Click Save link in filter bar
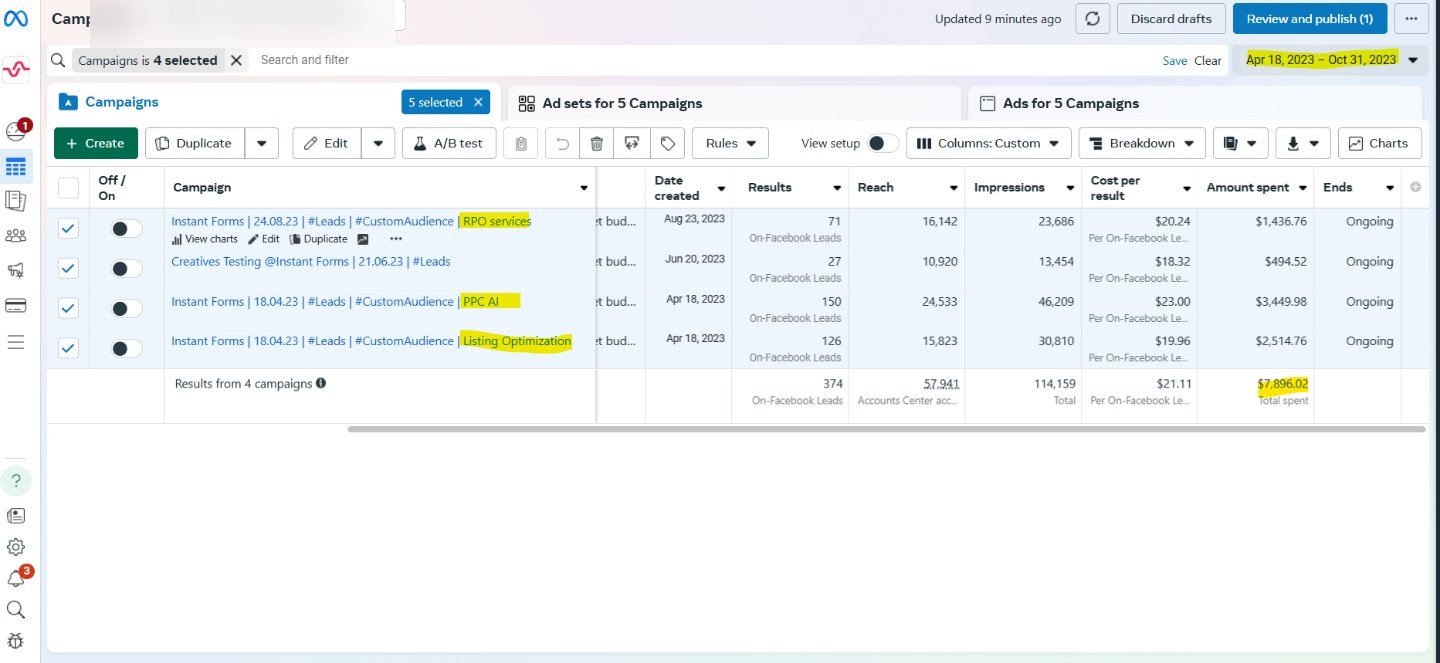Viewport: 1440px width, 663px height. [x=1175, y=61]
